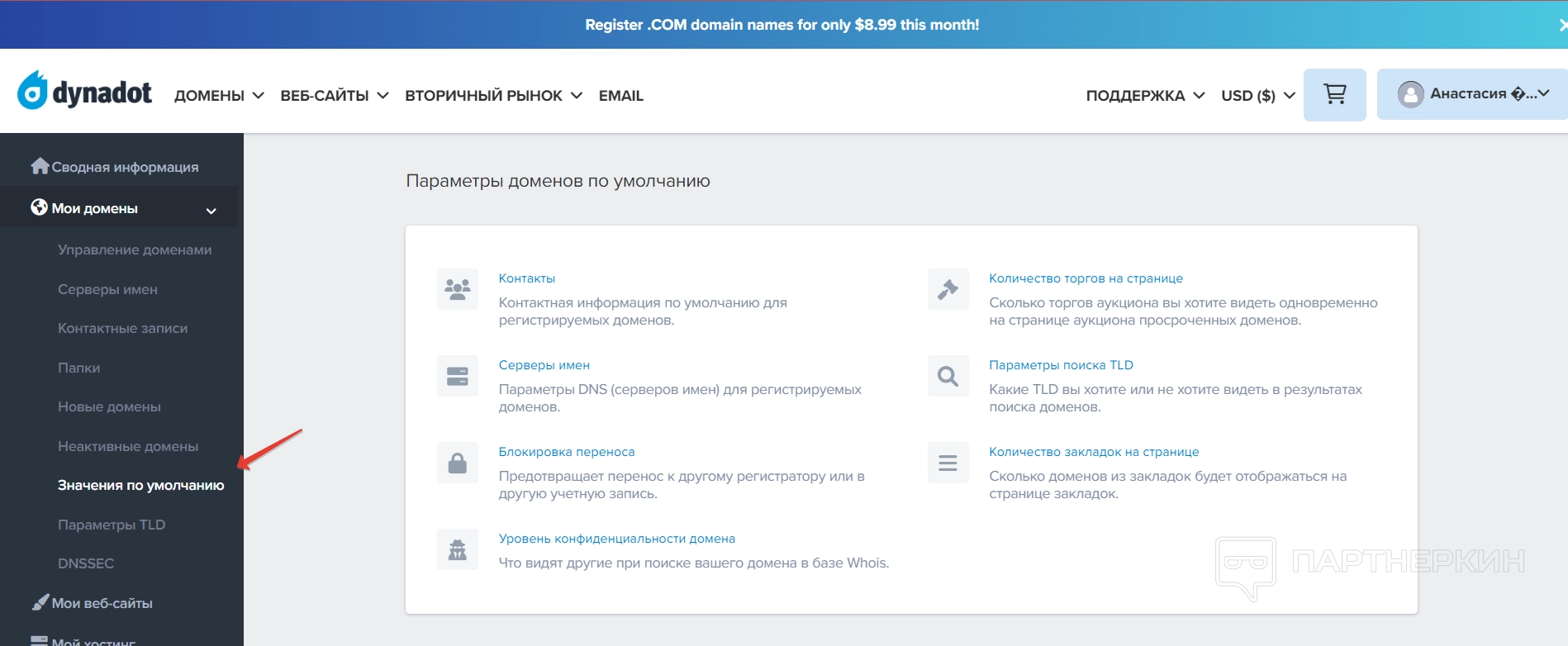1568x646 pixels.
Task: Open the Анастасия account menu
Action: pos(1472,94)
